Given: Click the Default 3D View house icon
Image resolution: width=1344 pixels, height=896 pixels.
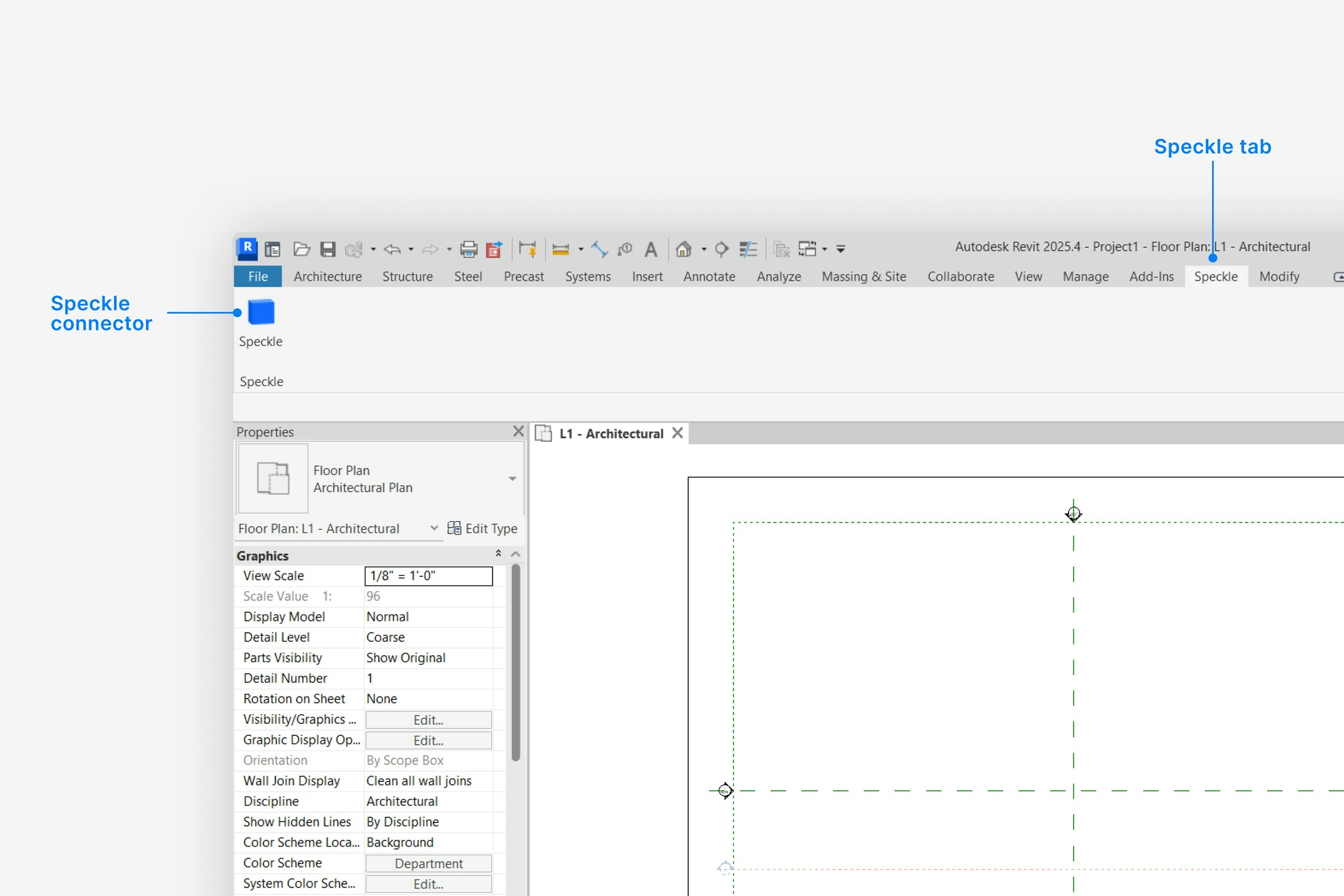Looking at the screenshot, I should tap(683, 249).
